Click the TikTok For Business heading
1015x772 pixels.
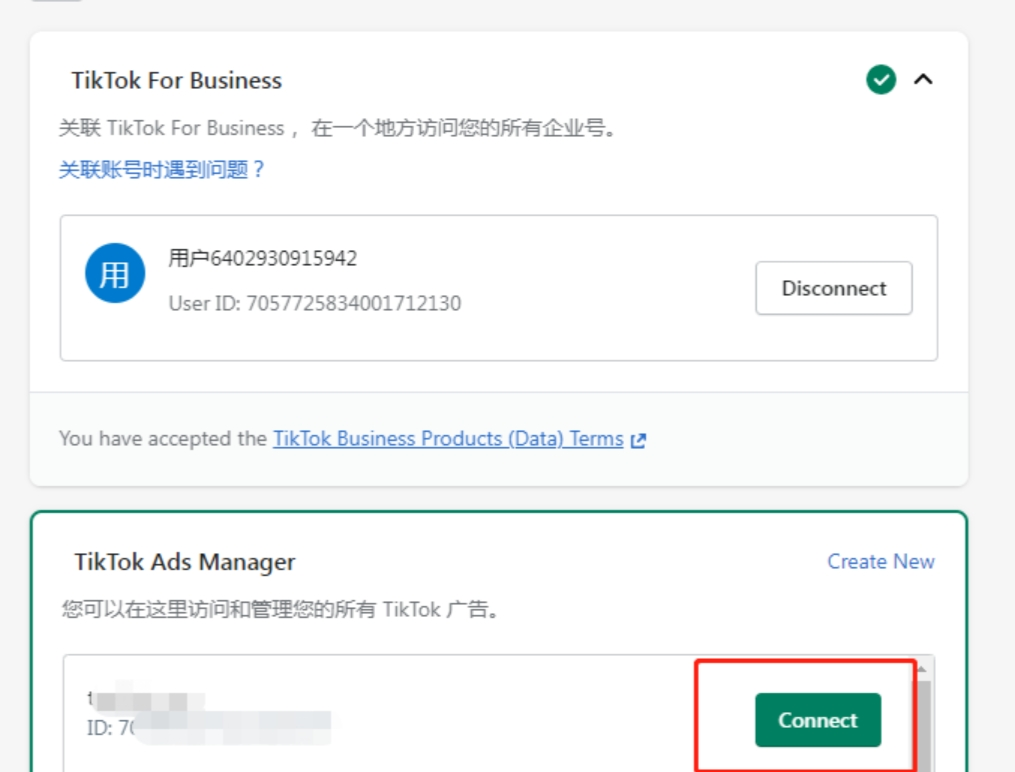tap(177, 80)
